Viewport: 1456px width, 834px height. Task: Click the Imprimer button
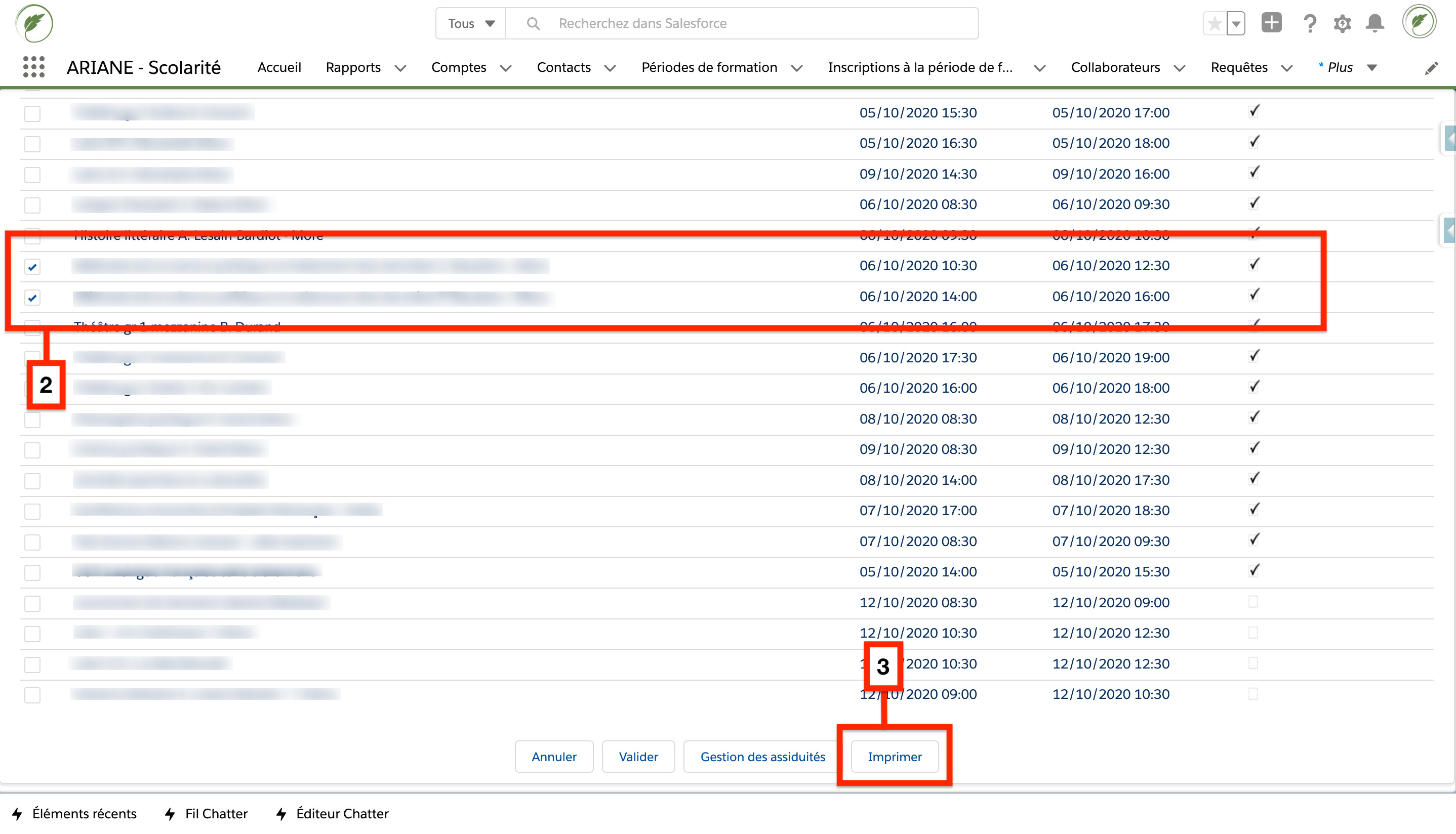pyautogui.click(x=894, y=757)
